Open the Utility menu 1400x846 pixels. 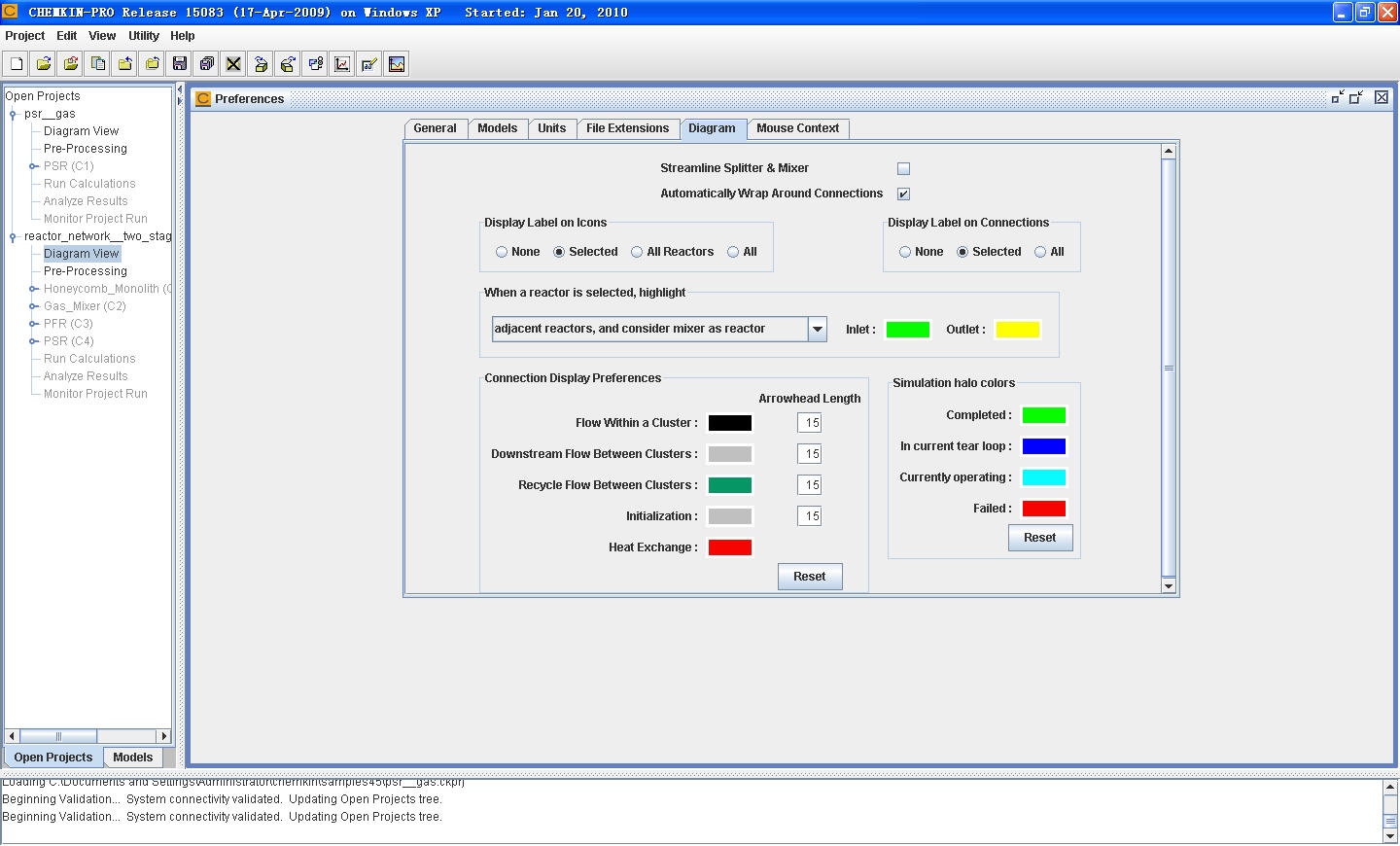pos(144,36)
